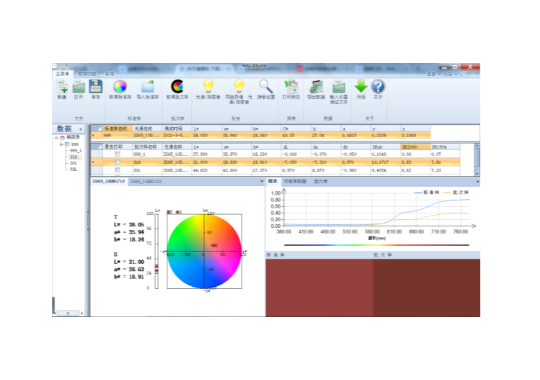The height and width of the screenshot is (380, 540).
Task: Select the 999 node in the data tree
Action: tap(74, 144)
